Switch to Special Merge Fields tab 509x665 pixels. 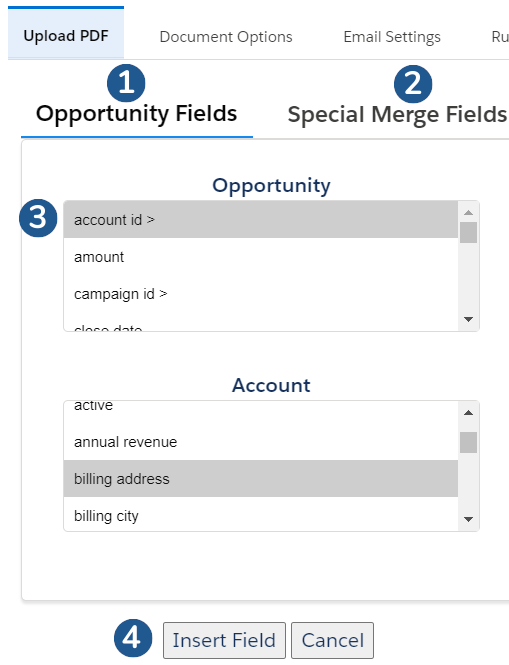pos(397,115)
